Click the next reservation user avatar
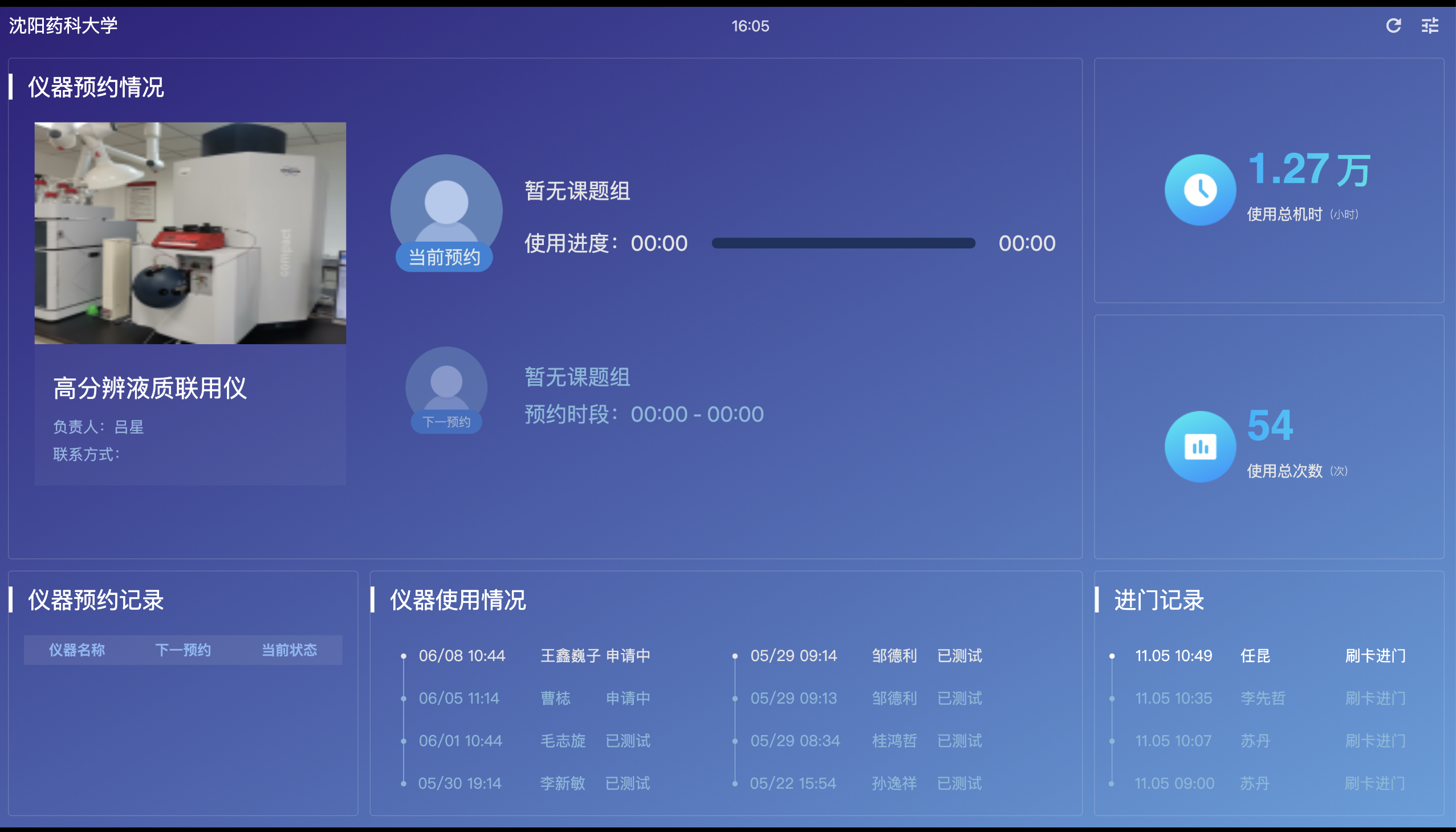The height and width of the screenshot is (832, 1456). point(446,382)
